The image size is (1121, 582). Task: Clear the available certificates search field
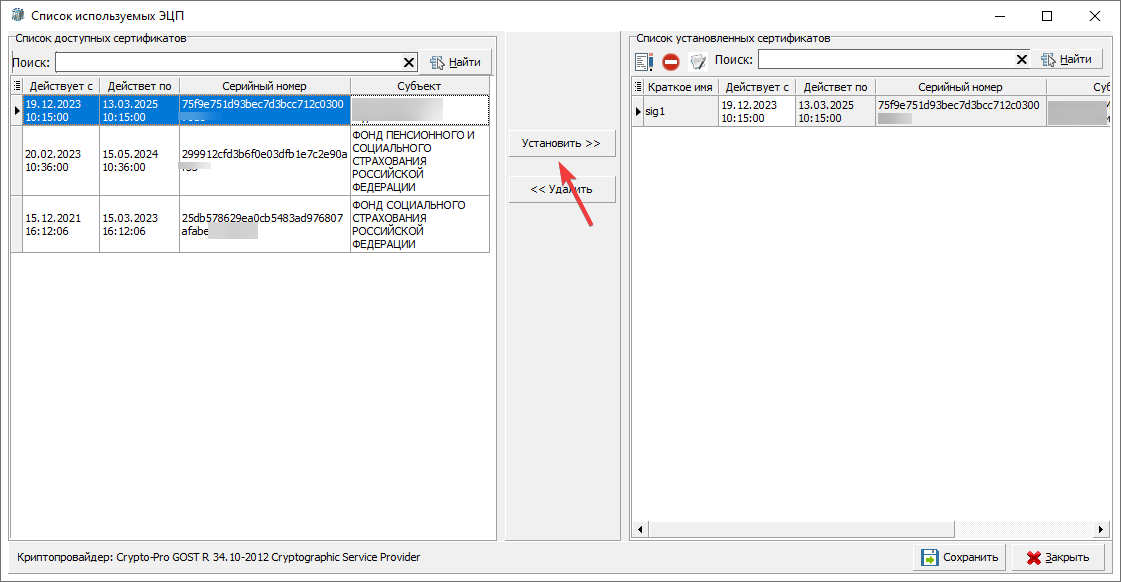click(x=408, y=62)
